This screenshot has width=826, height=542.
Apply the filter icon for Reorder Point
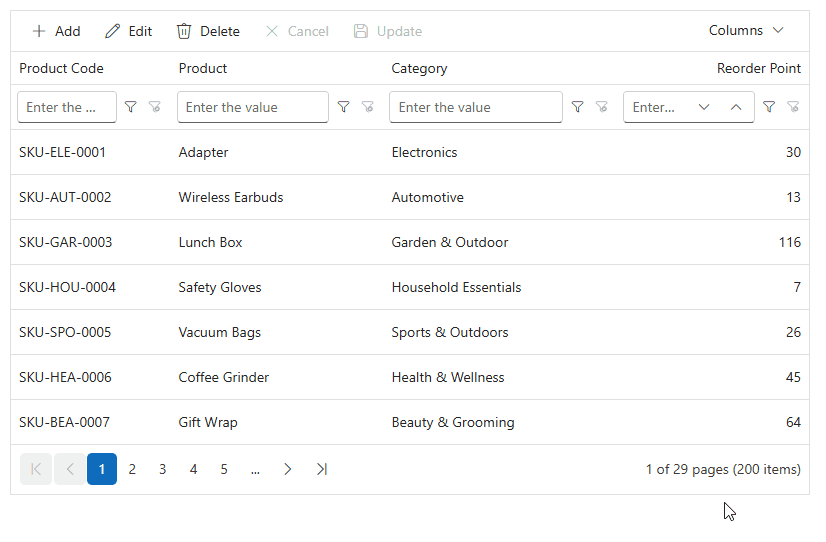(x=769, y=107)
